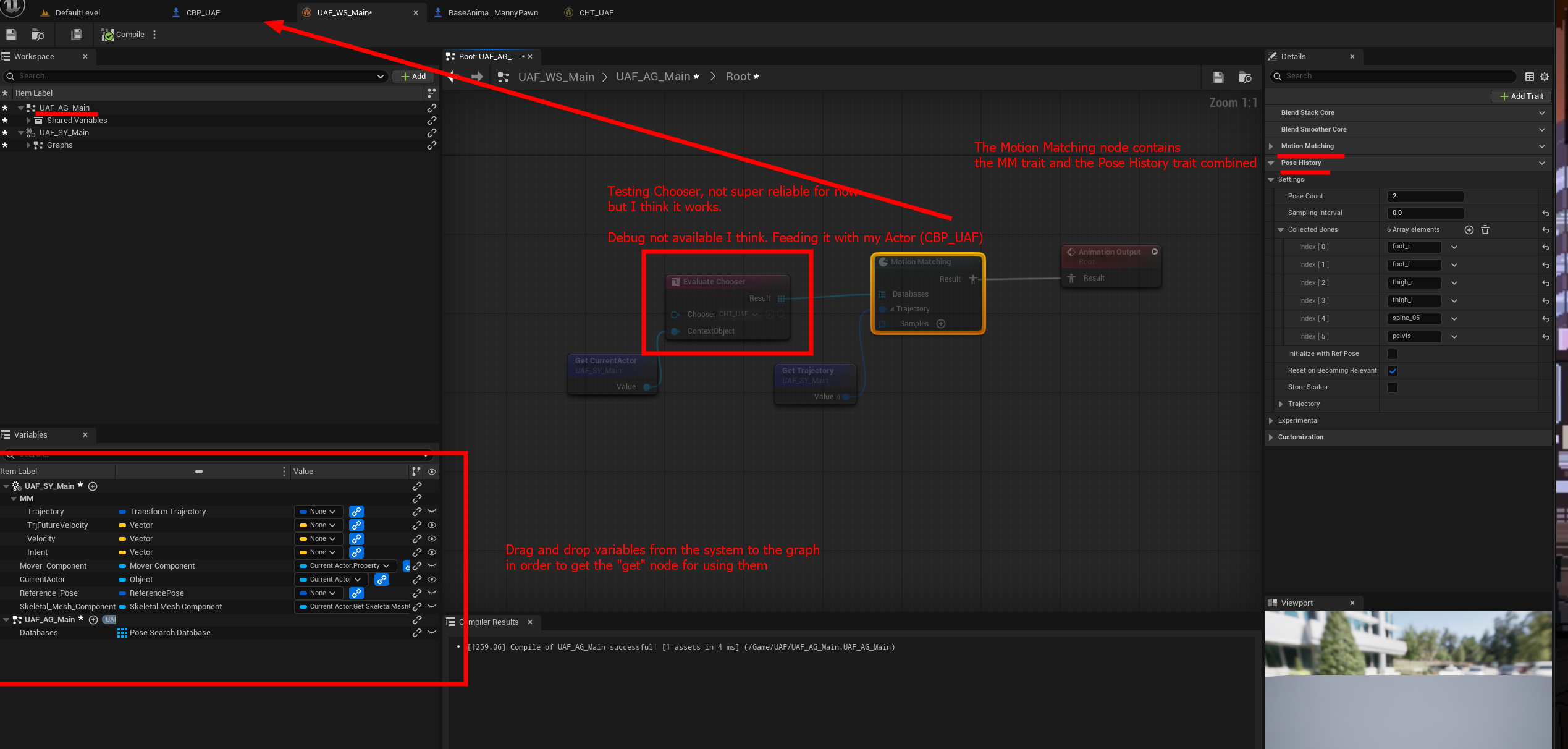The width and height of the screenshot is (1568, 749).
Task: Remove all Collected Bones elements with trash icon
Action: point(1485,230)
